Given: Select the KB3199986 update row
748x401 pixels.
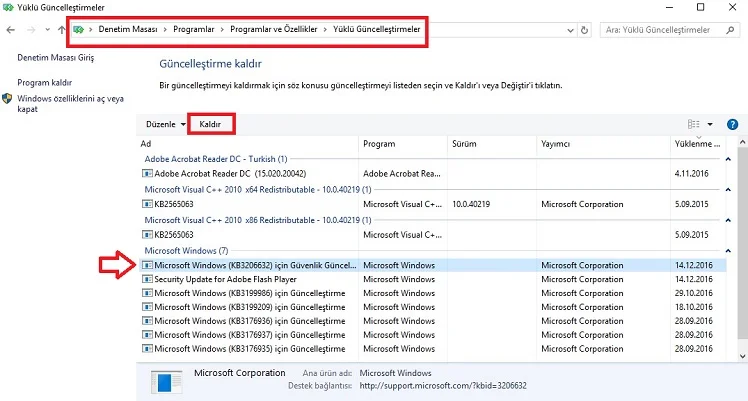Looking at the screenshot, I should (x=432, y=293).
